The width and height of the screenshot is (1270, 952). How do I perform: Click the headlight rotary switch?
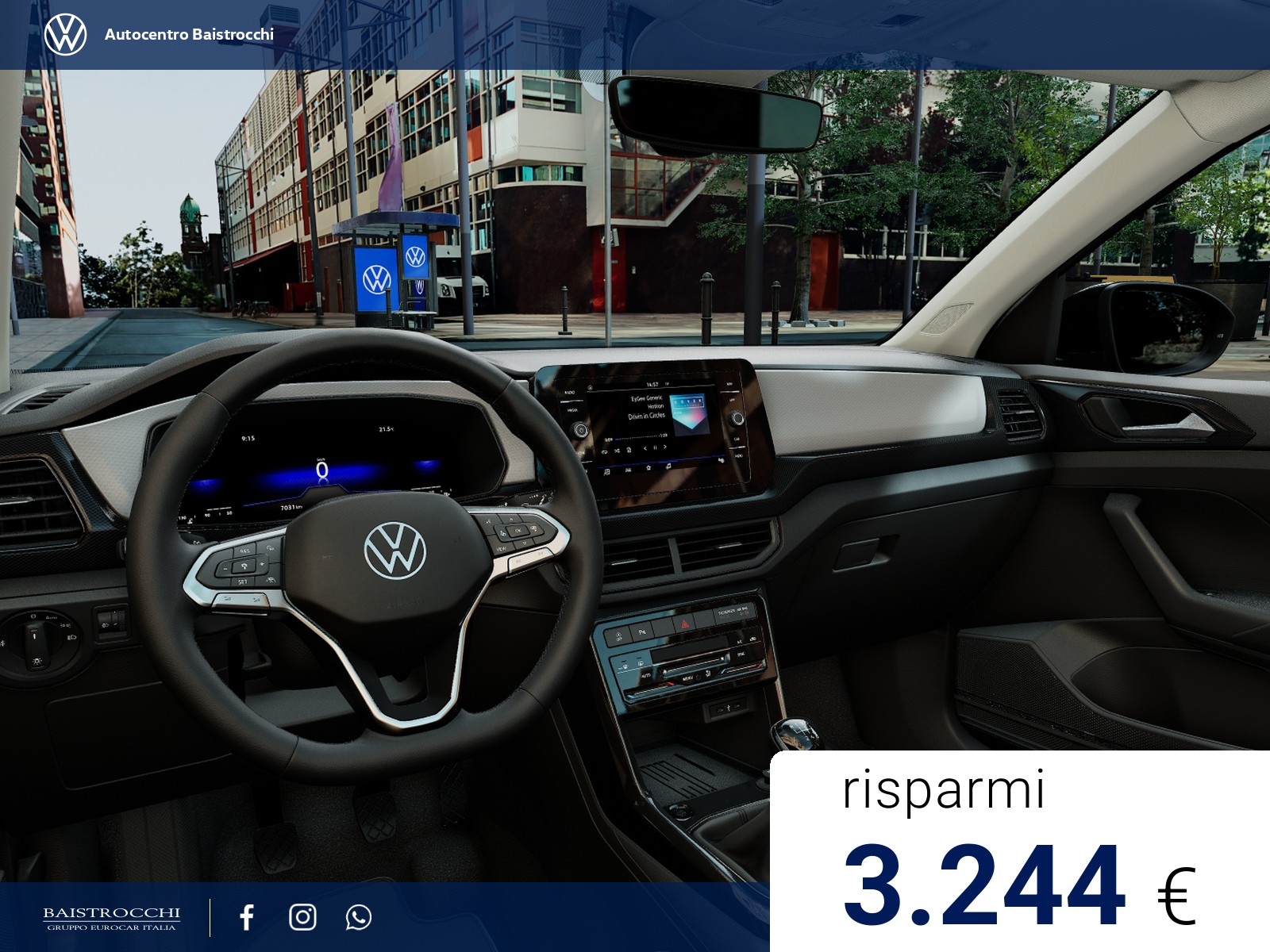point(35,639)
